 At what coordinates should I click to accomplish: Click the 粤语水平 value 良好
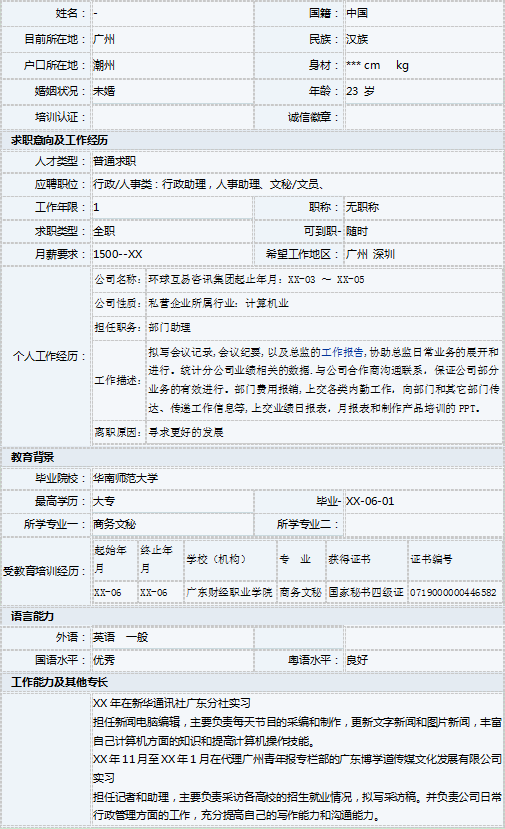(357, 660)
